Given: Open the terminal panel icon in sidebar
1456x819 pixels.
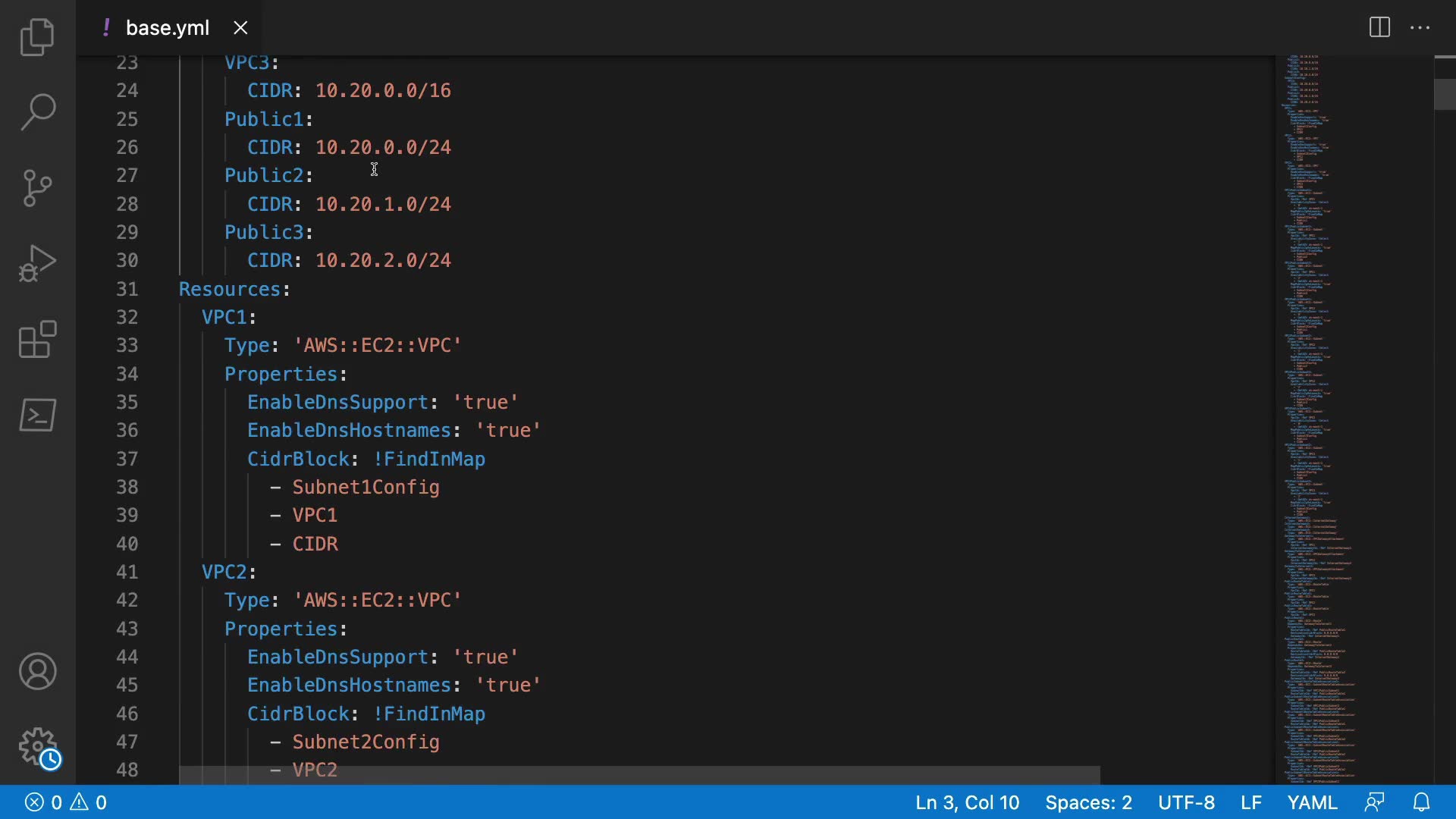Looking at the screenshot, I should click(x=37, y=415).
